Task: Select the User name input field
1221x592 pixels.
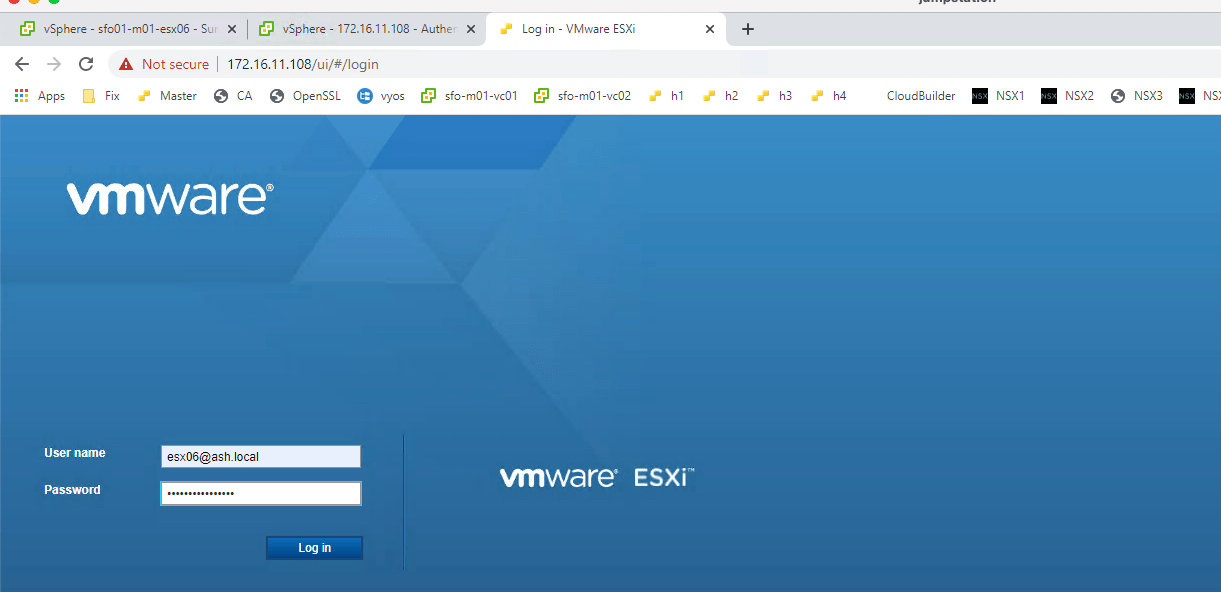Action: [x=260, y=456]
